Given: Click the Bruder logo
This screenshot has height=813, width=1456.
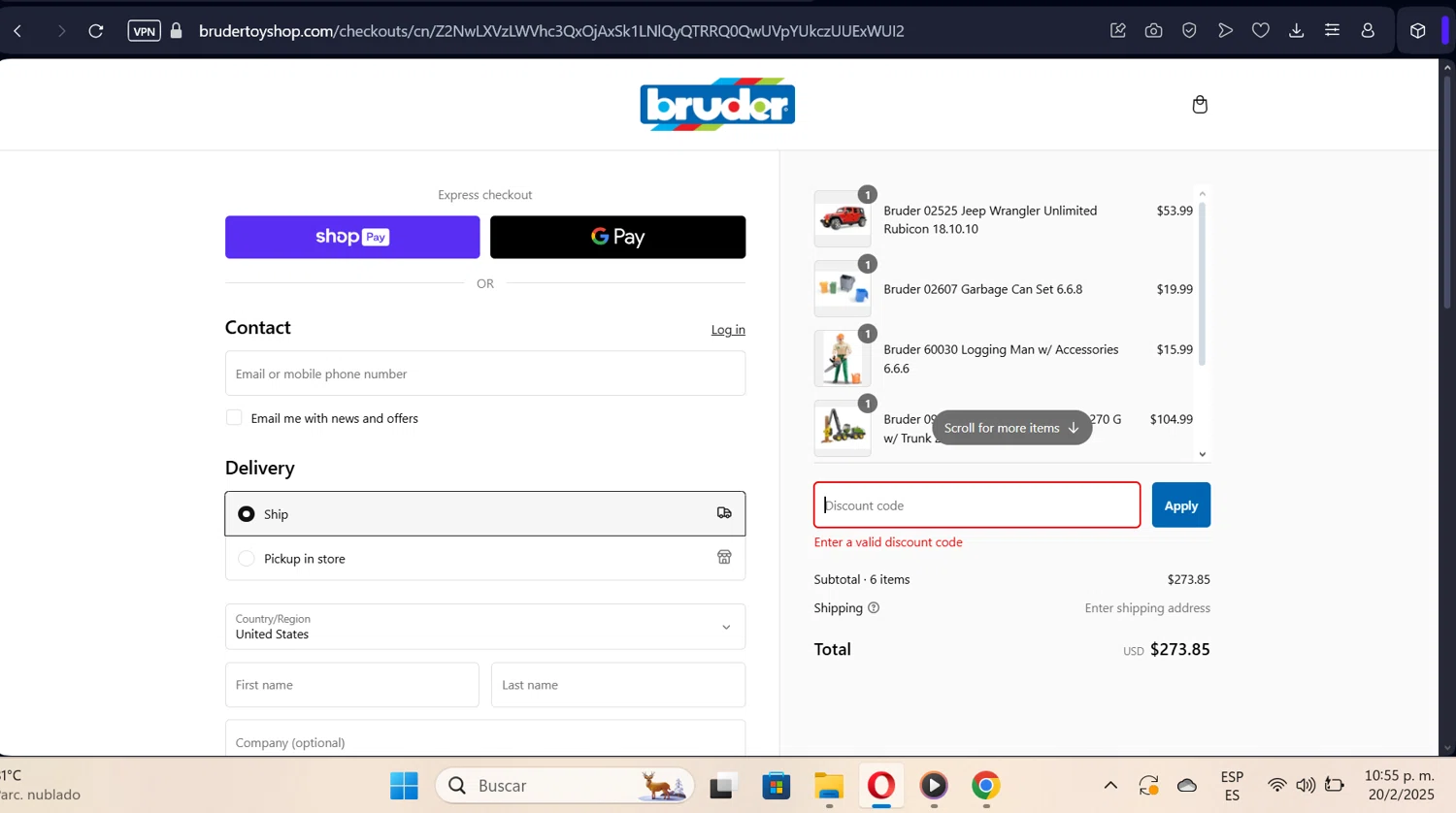Looking at the screenshot, I should 717,104.
